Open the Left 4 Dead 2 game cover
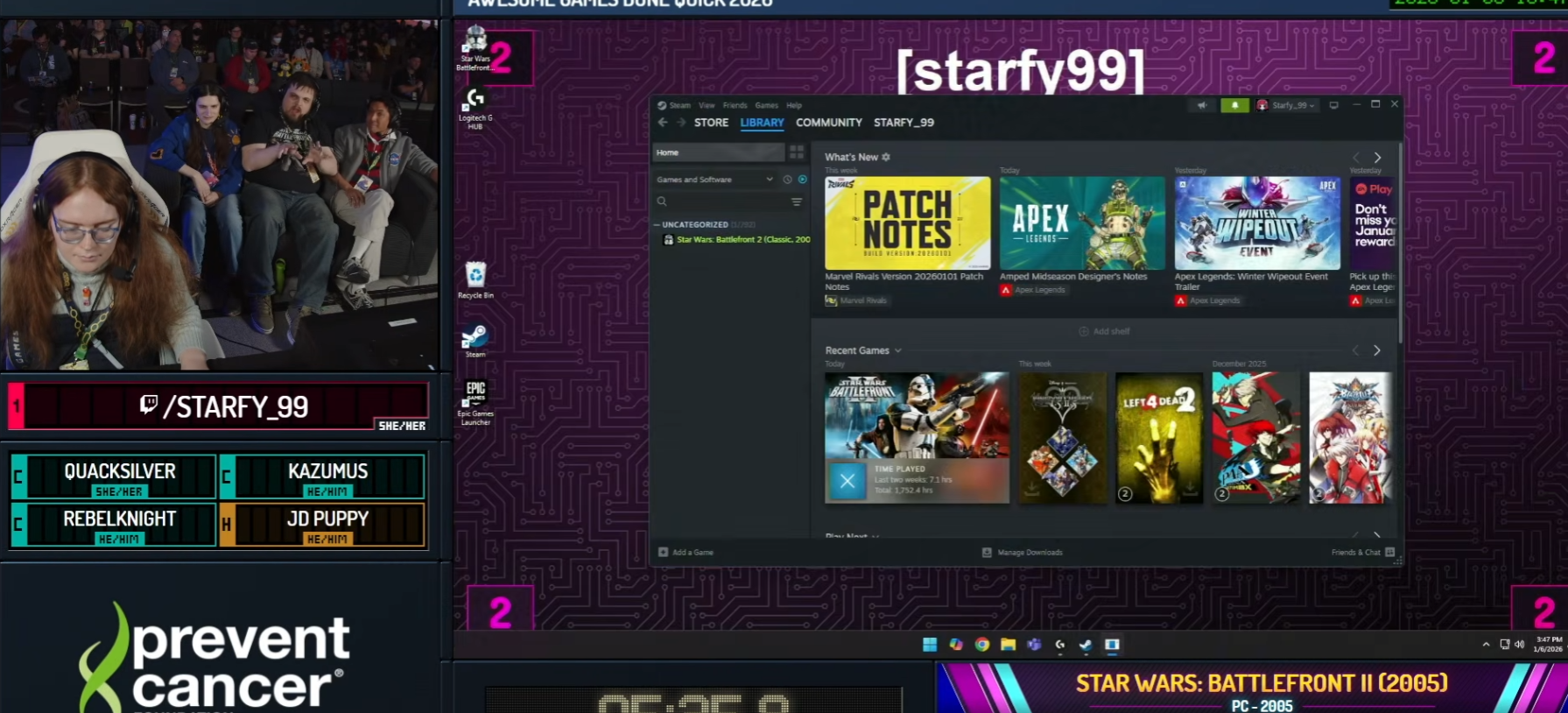Viewport: 1568px width, 713px height. (x=1159, y=438)
